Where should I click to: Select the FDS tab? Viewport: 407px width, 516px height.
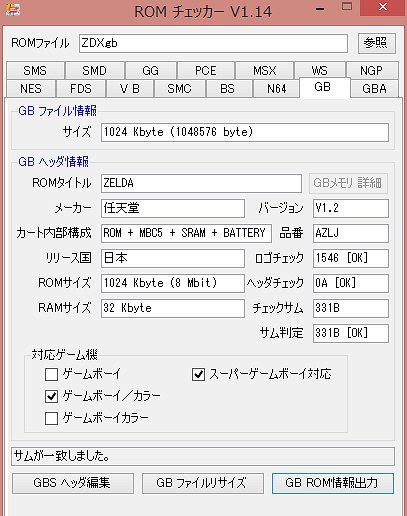coord(81,89)
